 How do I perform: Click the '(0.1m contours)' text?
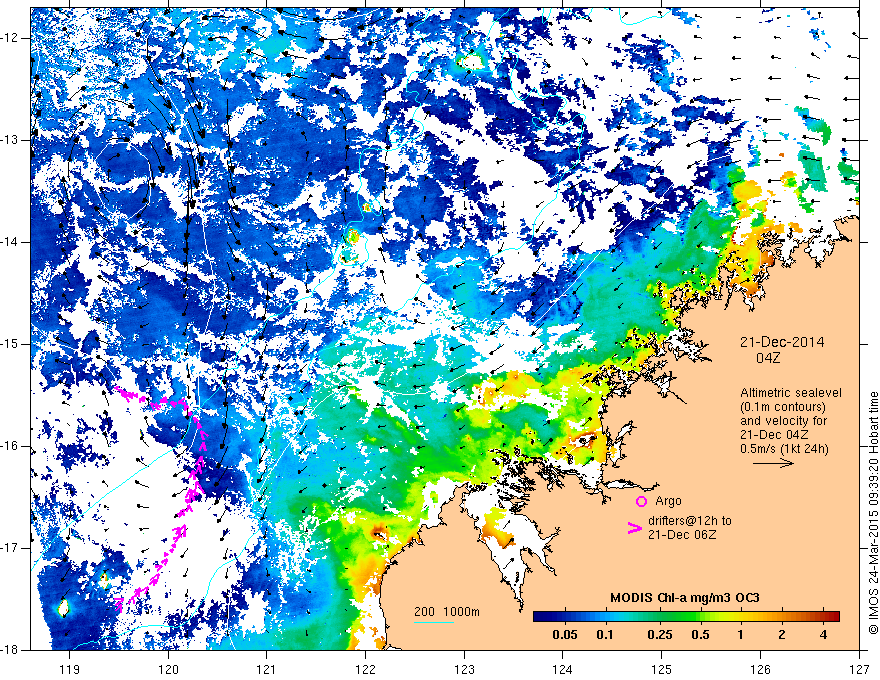tap(783, 407)
